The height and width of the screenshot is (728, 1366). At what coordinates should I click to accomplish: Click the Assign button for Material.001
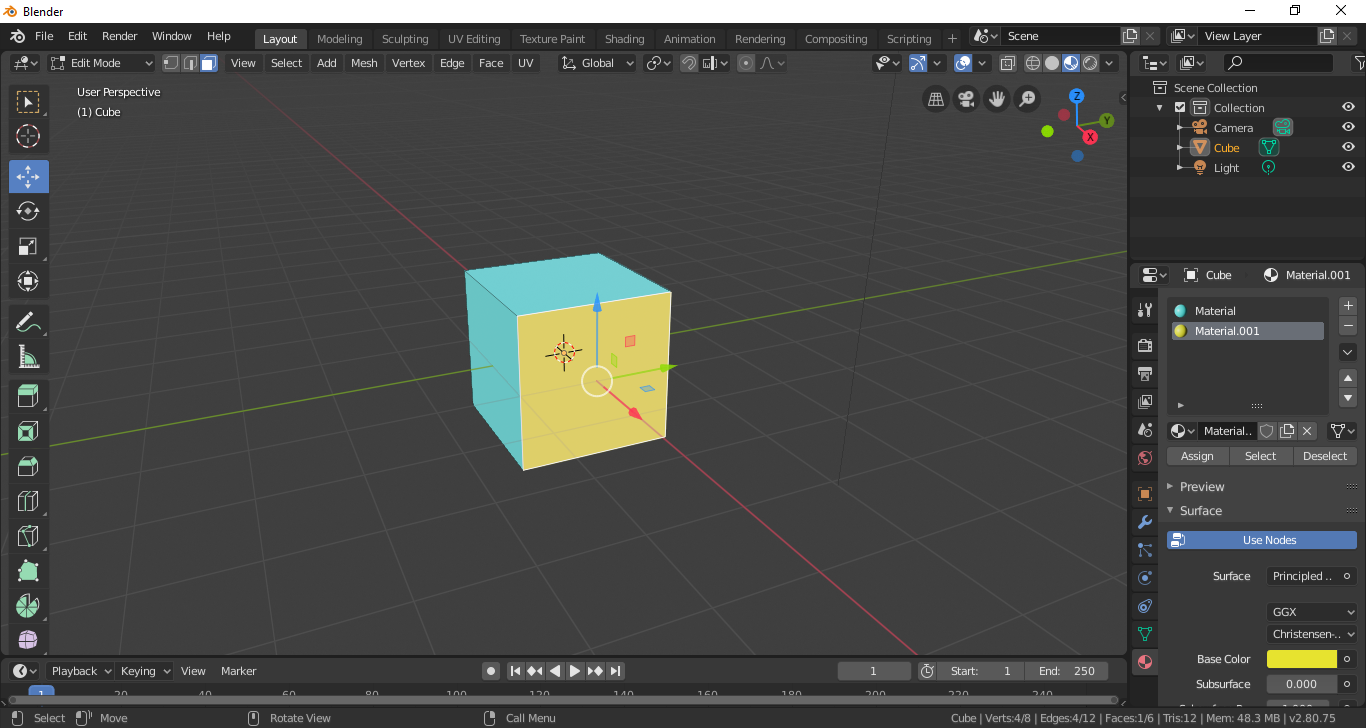(x=1197, y=455)
